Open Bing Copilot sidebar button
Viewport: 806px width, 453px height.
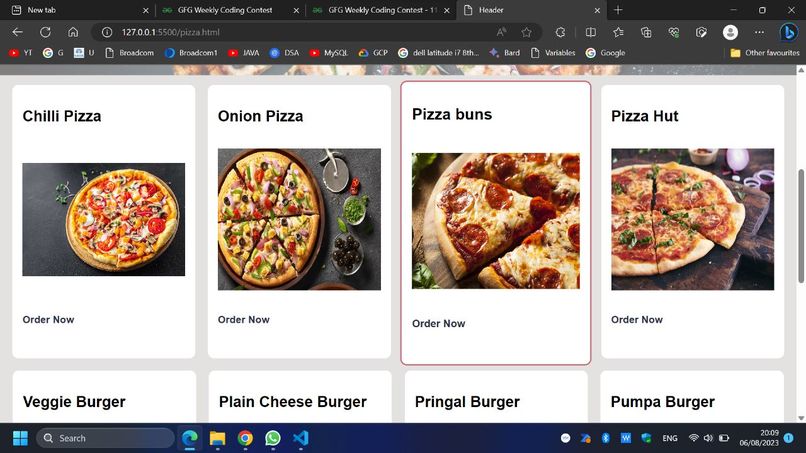[x=788, y=32]
